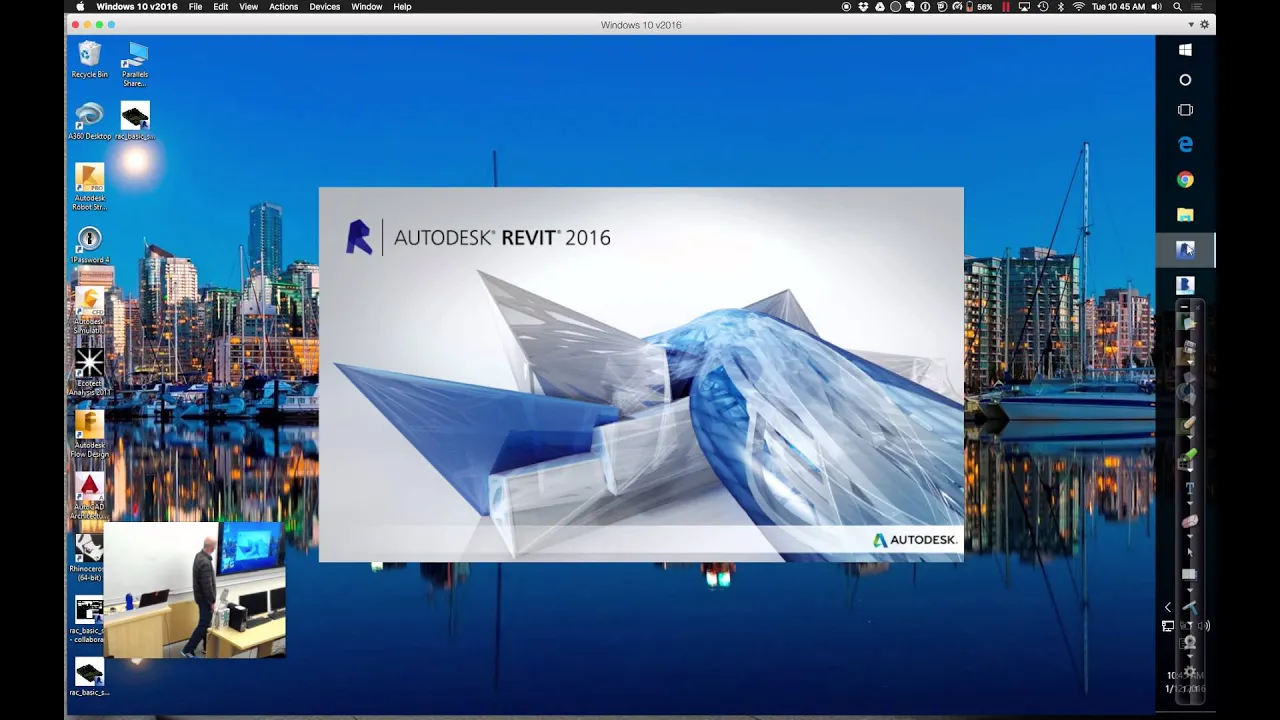Click the Dropbox menu bar icon
The height and width of the screenshot is (720, 1280).
click(x=863, y=6)
